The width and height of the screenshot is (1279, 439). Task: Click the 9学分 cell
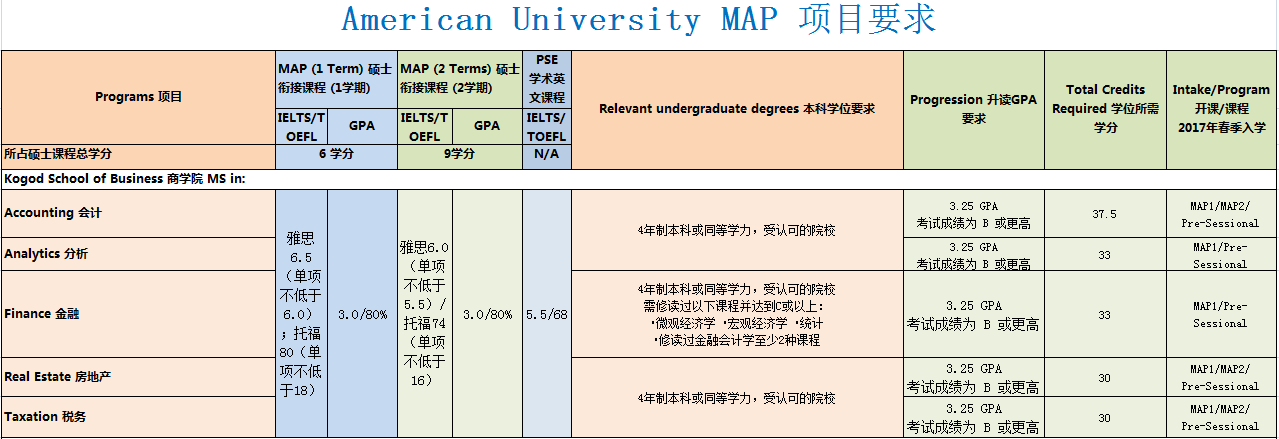pos(459,155)
